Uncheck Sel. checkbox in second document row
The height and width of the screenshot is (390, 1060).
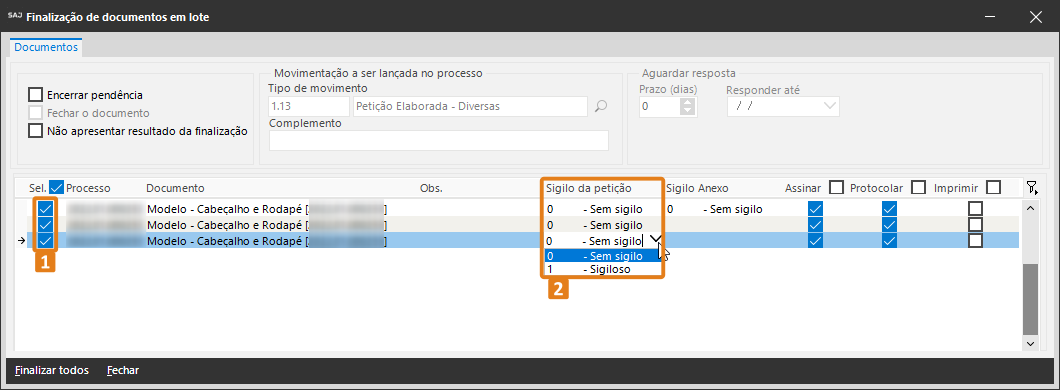tap(45, 224)
